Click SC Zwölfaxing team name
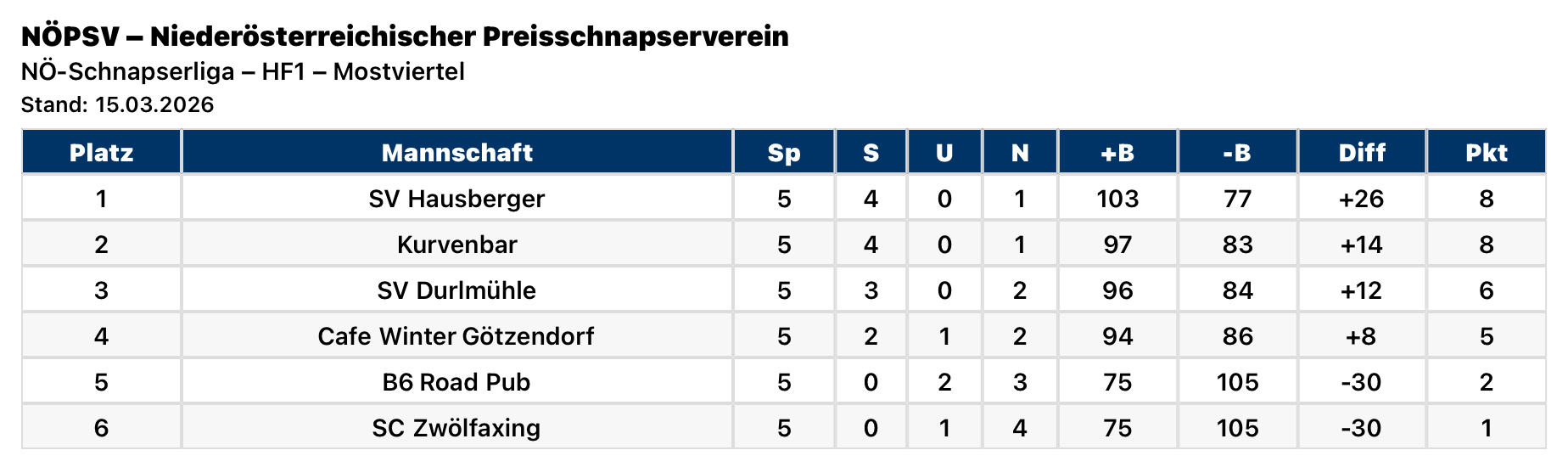 pyautogui.click(x=456, y=428)
